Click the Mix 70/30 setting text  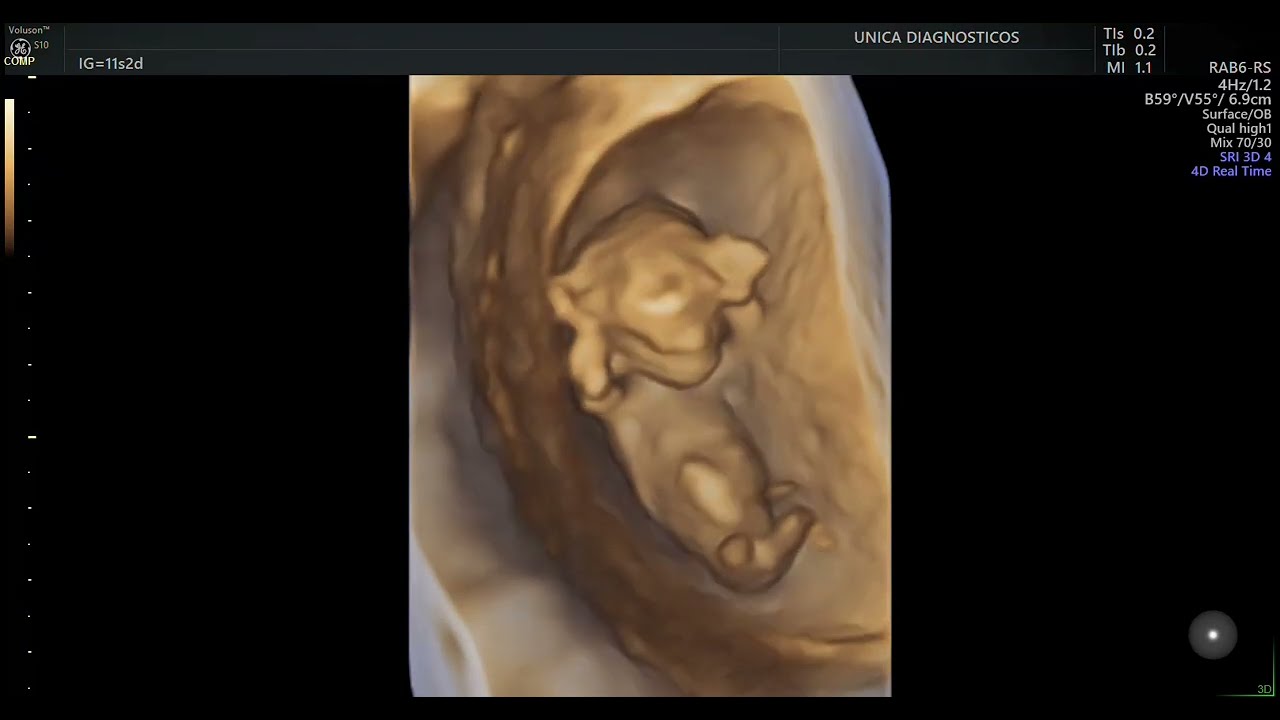[1241, 143]
